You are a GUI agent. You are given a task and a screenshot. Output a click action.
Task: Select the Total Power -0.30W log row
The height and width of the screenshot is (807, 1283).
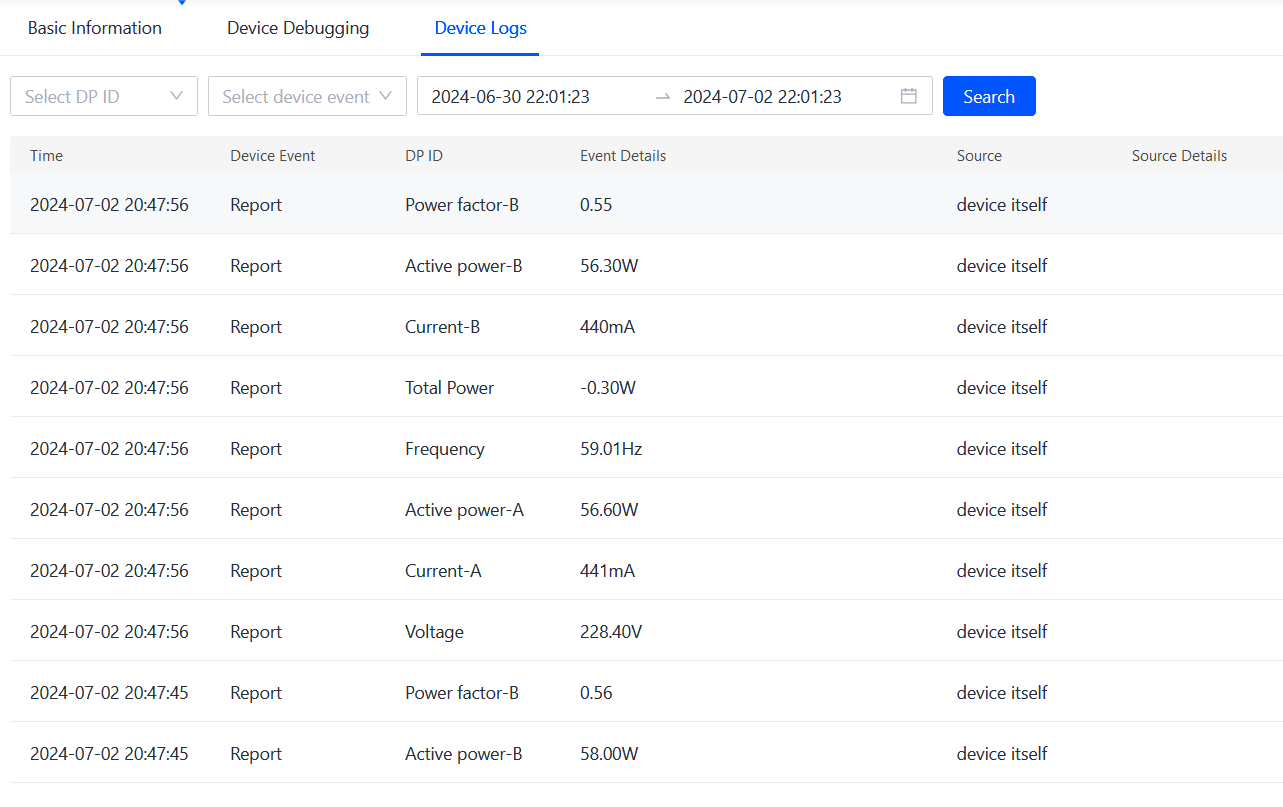point(640,388)
